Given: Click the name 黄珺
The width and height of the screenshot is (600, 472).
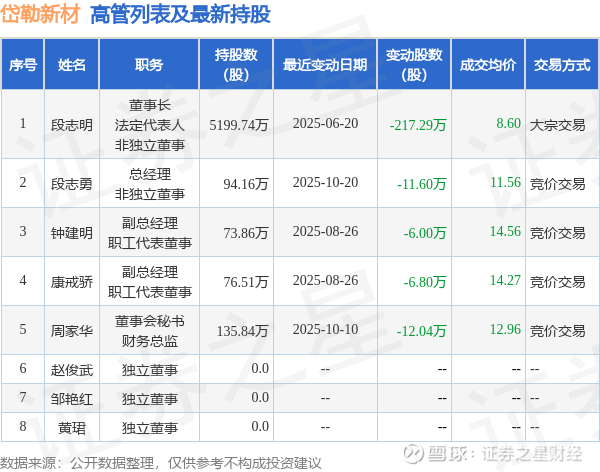Looking at the screenshot, I should (x=72, y=428).
